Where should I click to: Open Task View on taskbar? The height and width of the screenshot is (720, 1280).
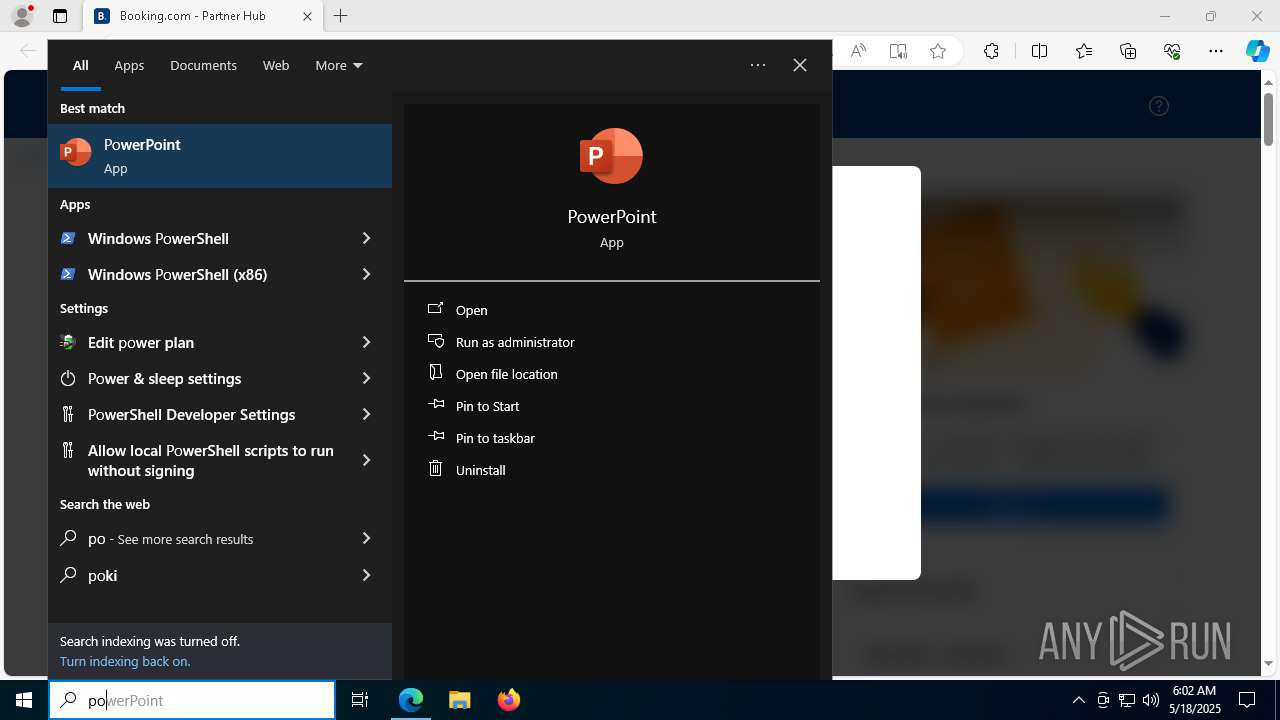pyautogui.click(x=360, y=700)
